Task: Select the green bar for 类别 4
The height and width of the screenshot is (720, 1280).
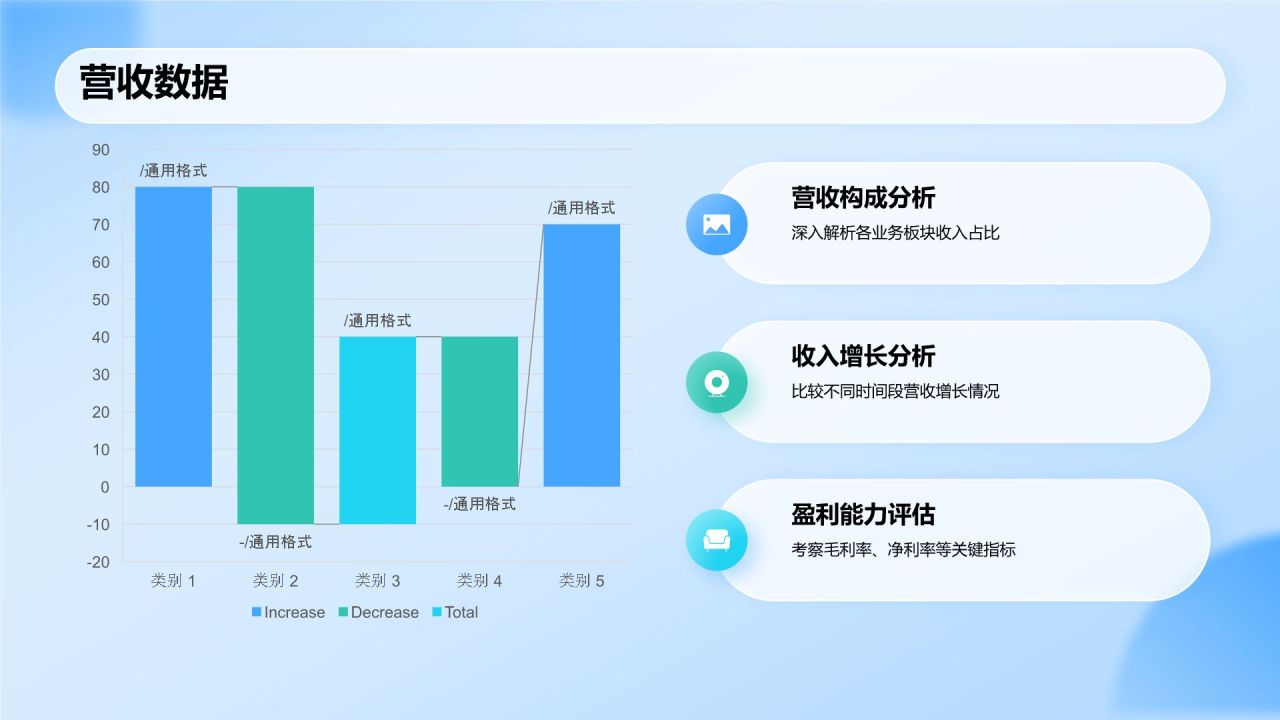Action: (x=480, y=412)
